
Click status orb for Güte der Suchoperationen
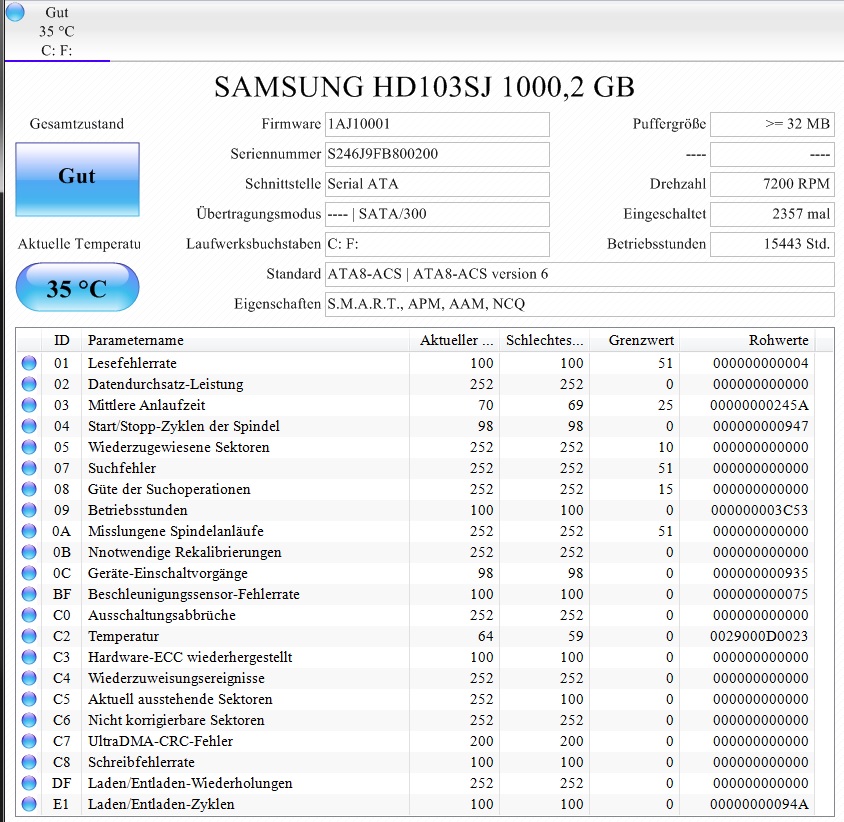(29, 489)
